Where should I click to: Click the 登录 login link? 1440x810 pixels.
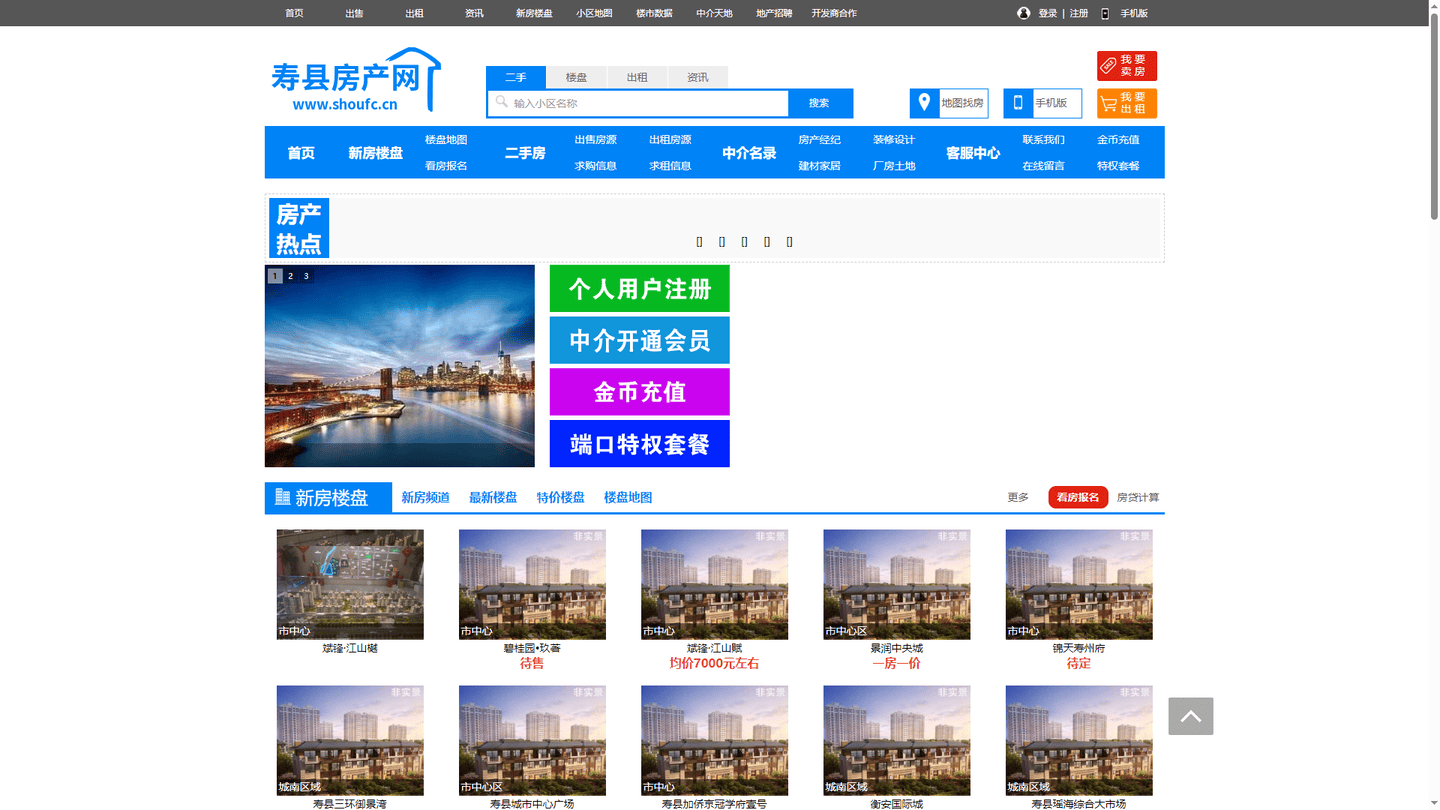1047,13
